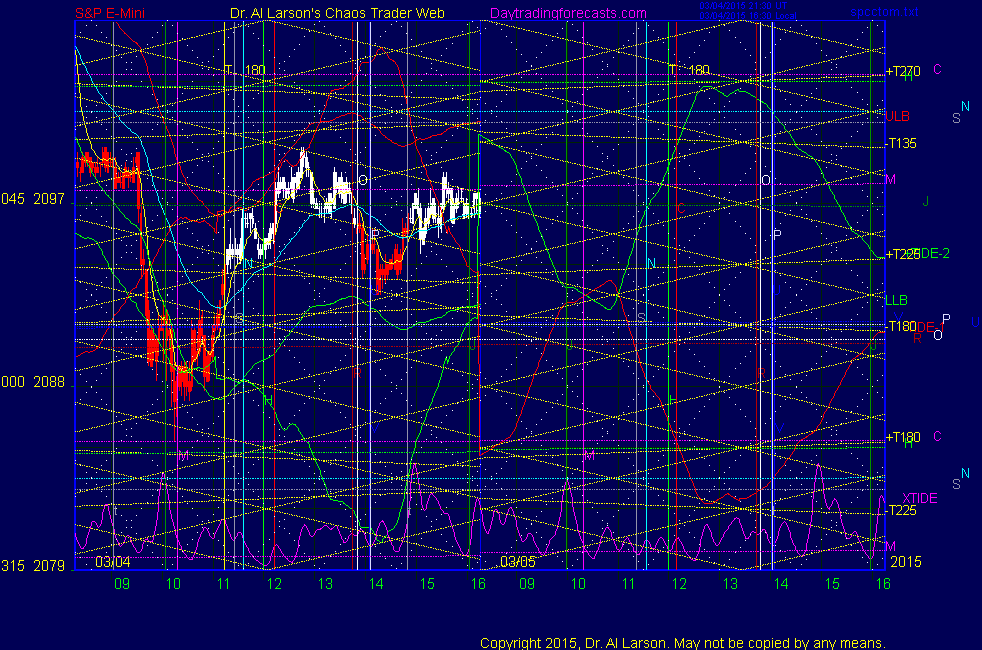This screenshot has width=982, height=650.
Task: Select the -T135 level label
Action: pos(902,143)
